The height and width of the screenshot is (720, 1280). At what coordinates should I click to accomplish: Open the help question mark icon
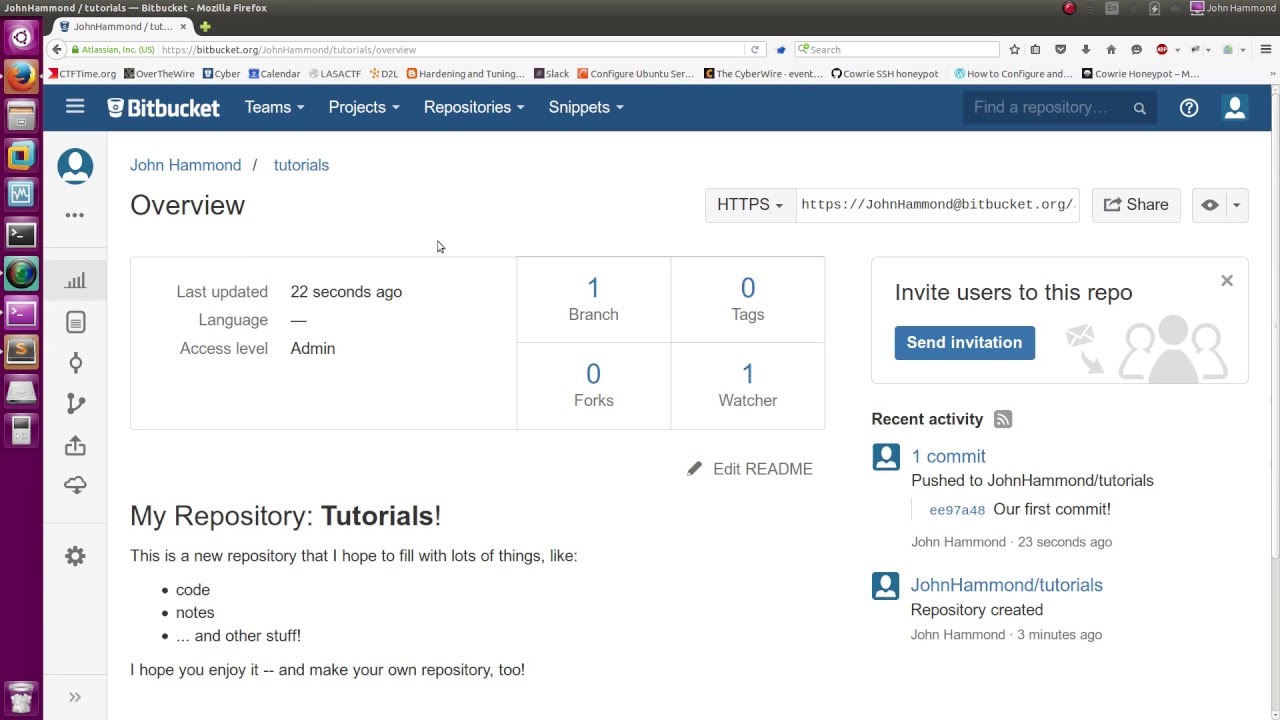click(1189, 107)
